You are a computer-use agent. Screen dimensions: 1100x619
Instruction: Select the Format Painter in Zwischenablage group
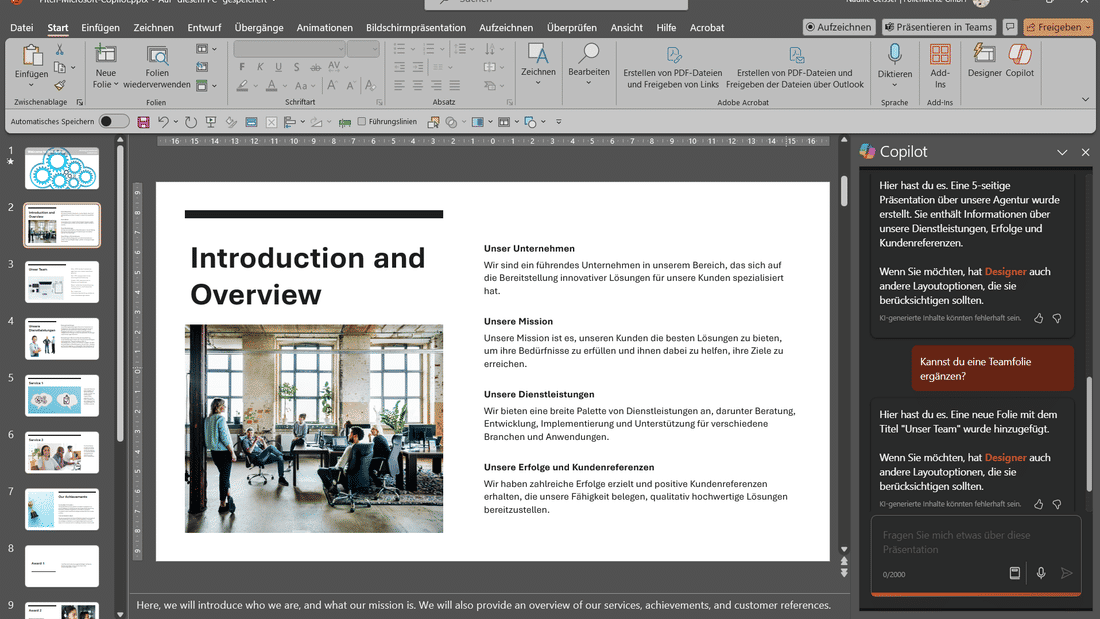click(60, 85)
